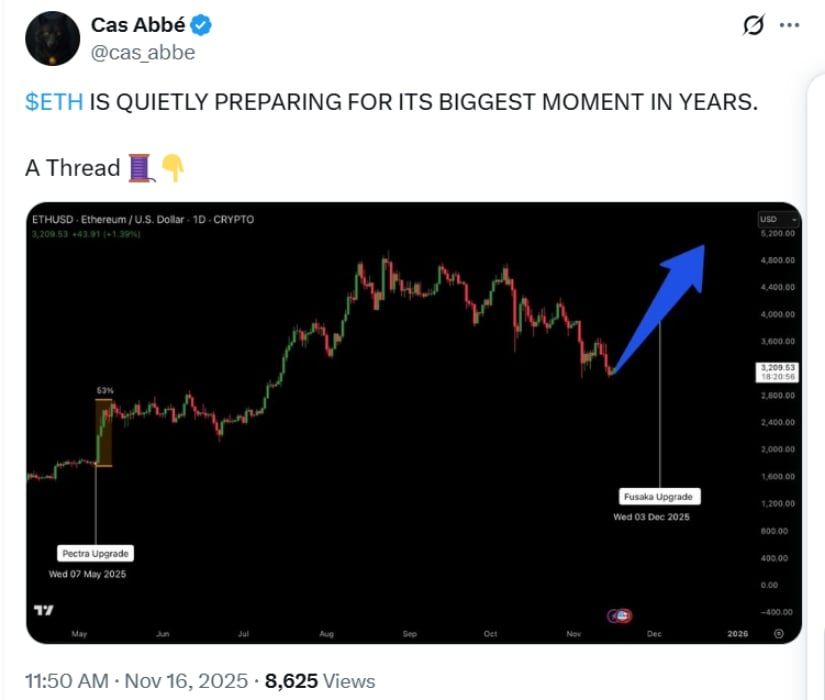Click the TradingView logo on chart

point(43,610)
